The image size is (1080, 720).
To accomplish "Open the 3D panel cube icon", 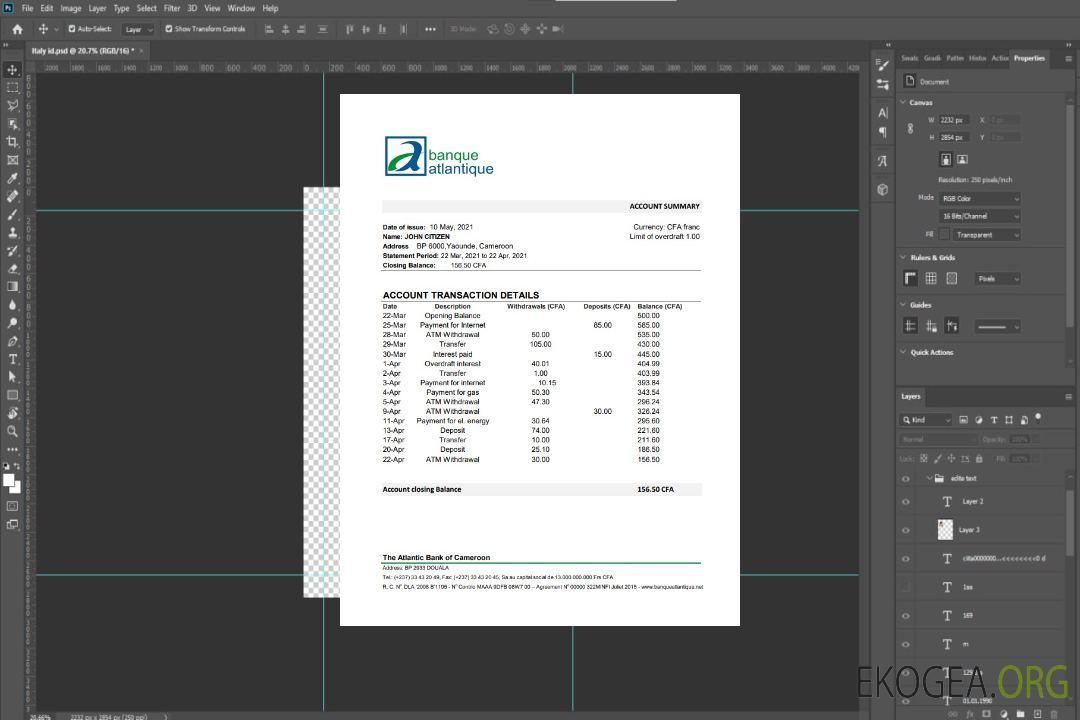I will (x=883, y=189).
